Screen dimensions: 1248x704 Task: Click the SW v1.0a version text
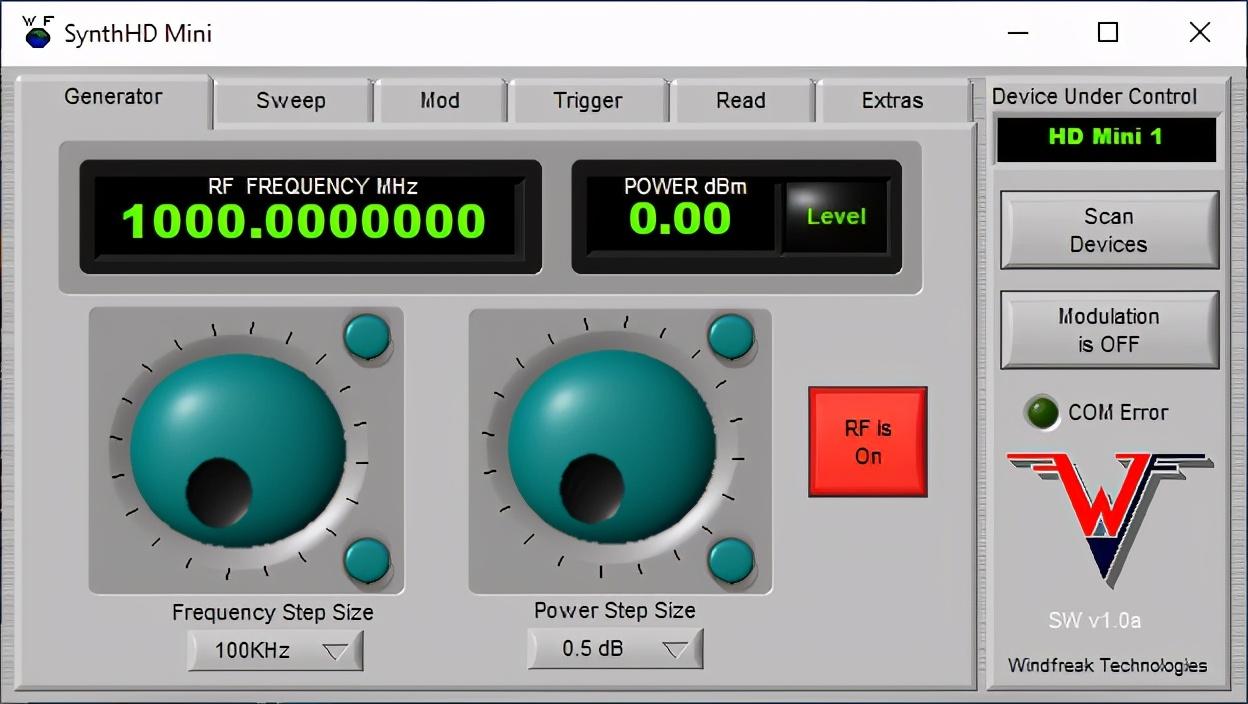pyautogui.click(x=1094, y=620)
